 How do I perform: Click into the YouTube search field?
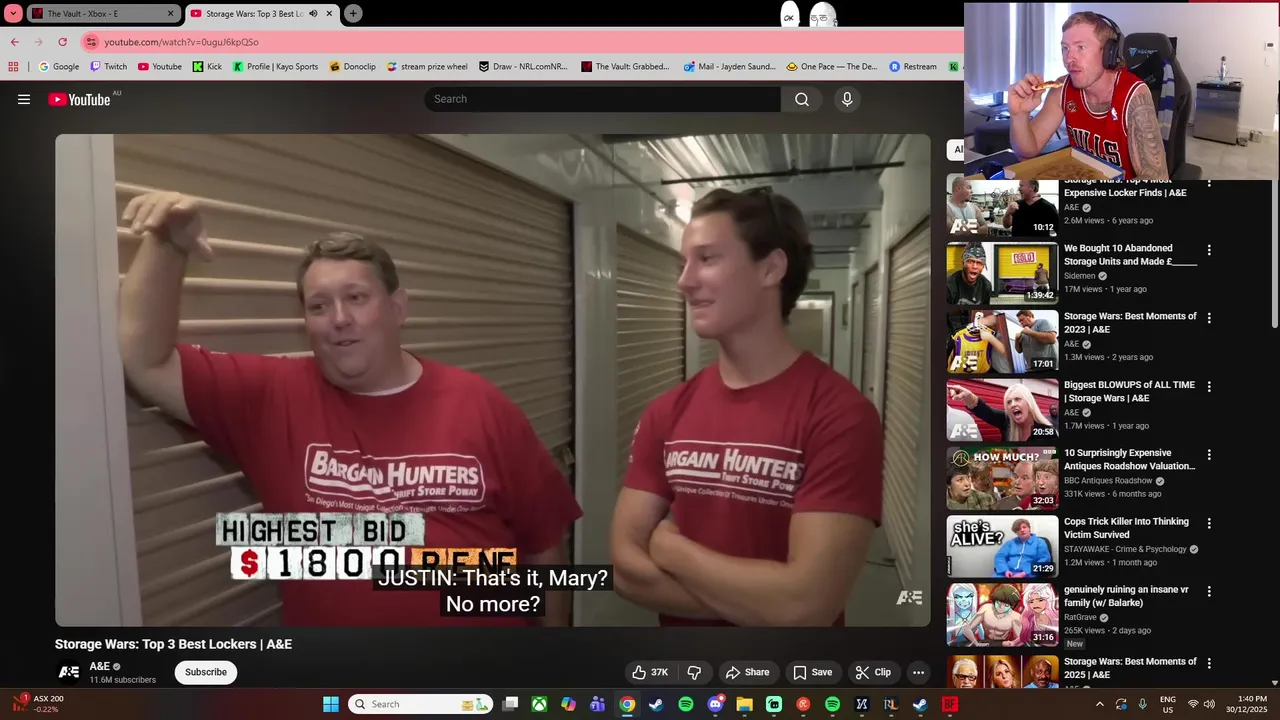click(x=602, y=99)
